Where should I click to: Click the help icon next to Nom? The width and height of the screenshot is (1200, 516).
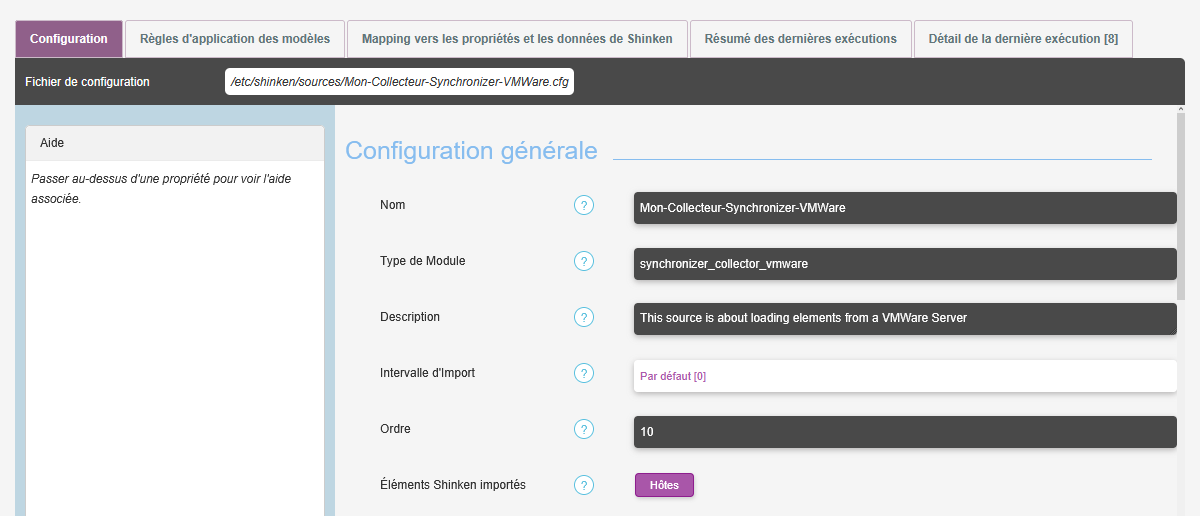pos(584,205)
